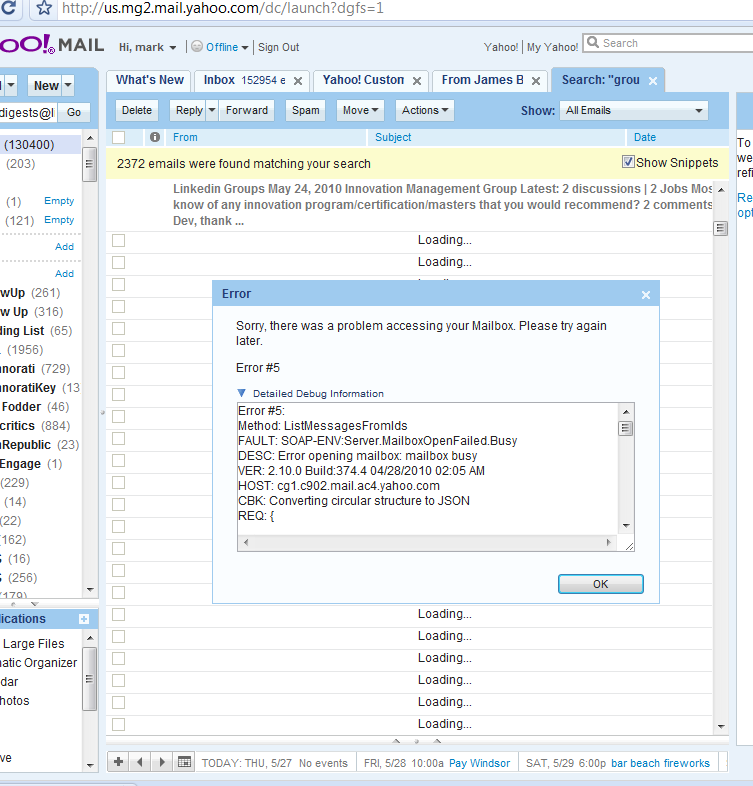The width and height of the screenshot is (753, 786).
Task: Close the Error dialog with X
Action: click(646, 295)
